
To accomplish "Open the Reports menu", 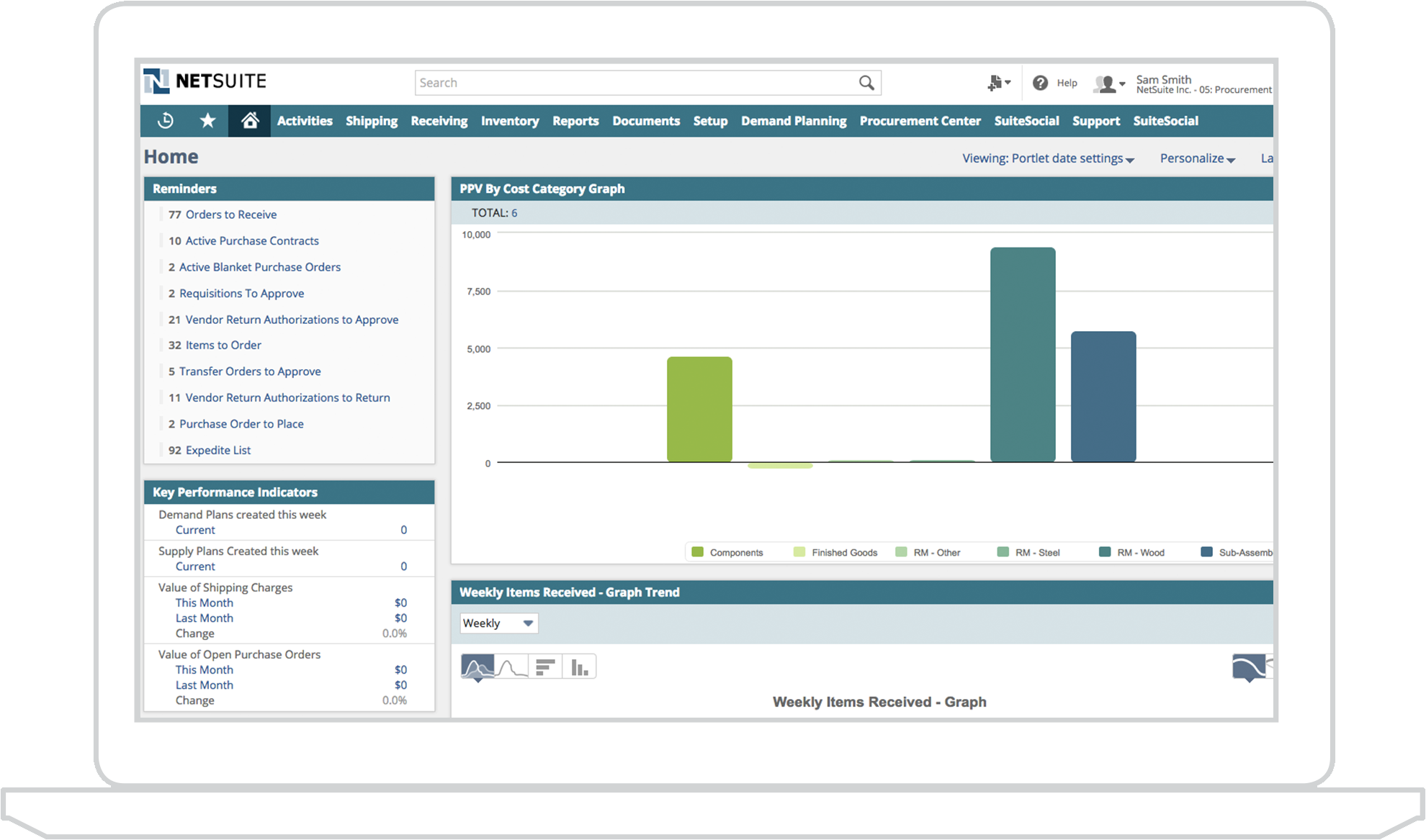I will point(575,121).
